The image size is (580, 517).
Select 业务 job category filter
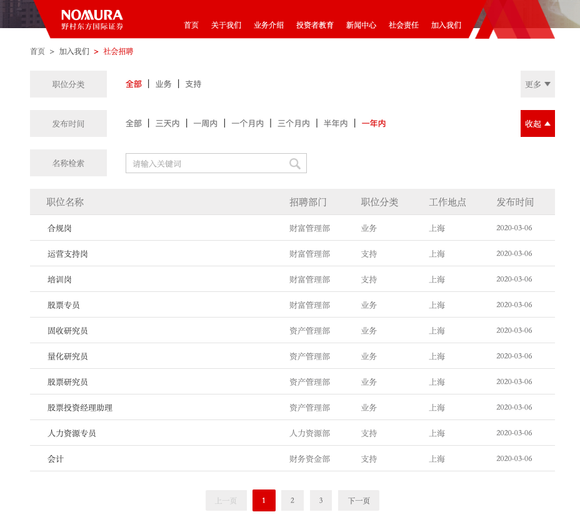[x=163, y=84]
